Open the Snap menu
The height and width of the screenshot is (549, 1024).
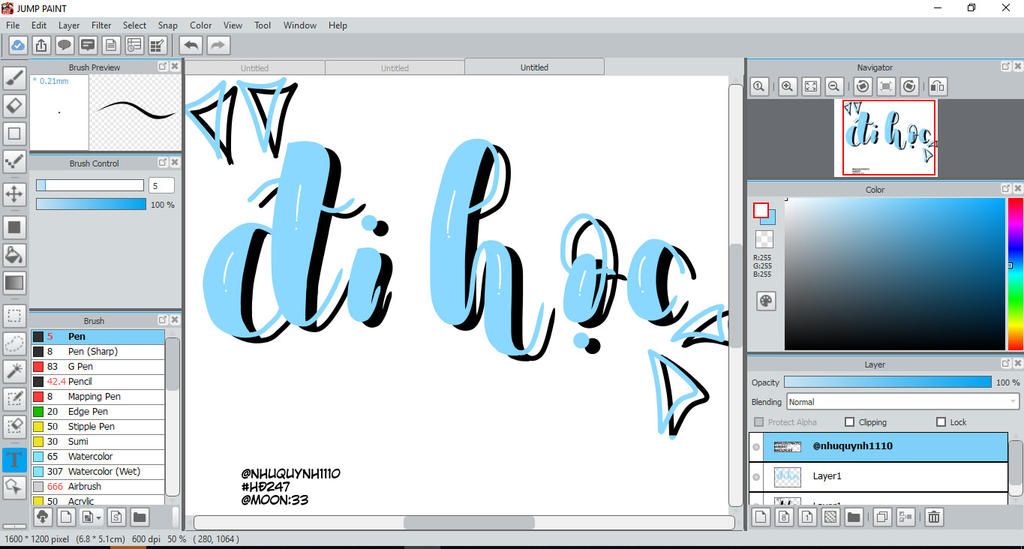[x=168, y=25]
